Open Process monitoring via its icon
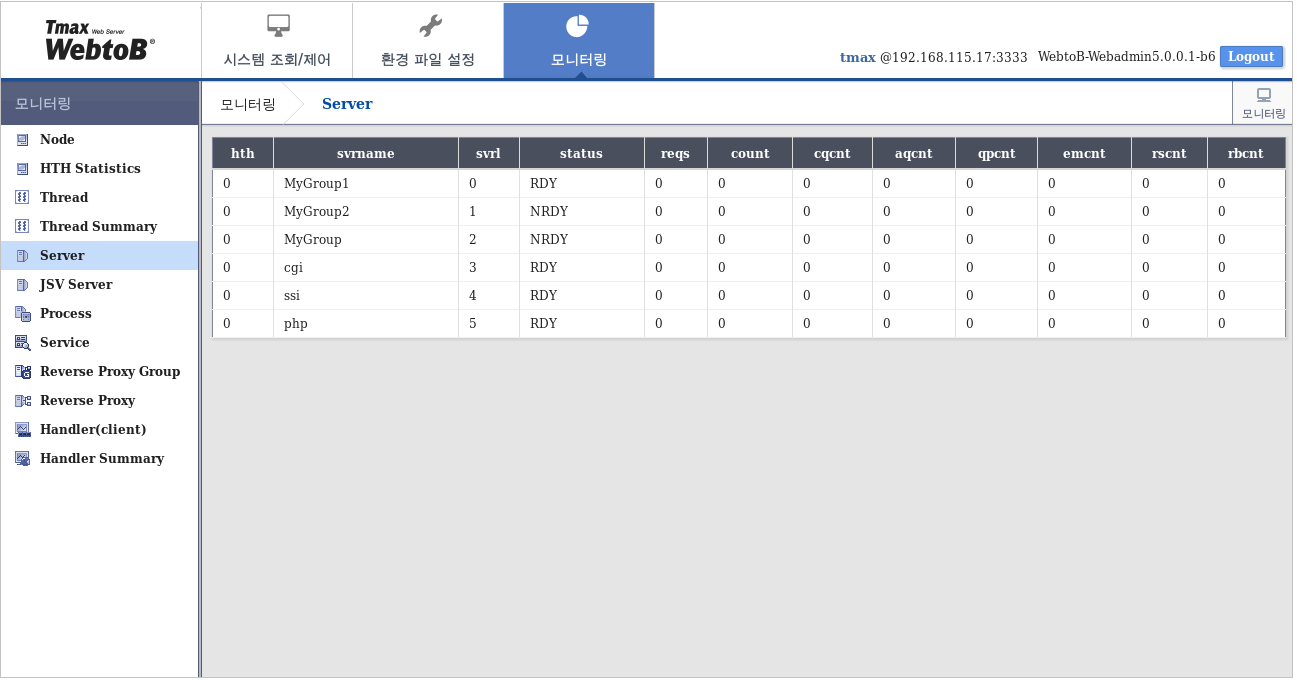The height and width of the screenshot is (680, 1297). click(22, 313)
